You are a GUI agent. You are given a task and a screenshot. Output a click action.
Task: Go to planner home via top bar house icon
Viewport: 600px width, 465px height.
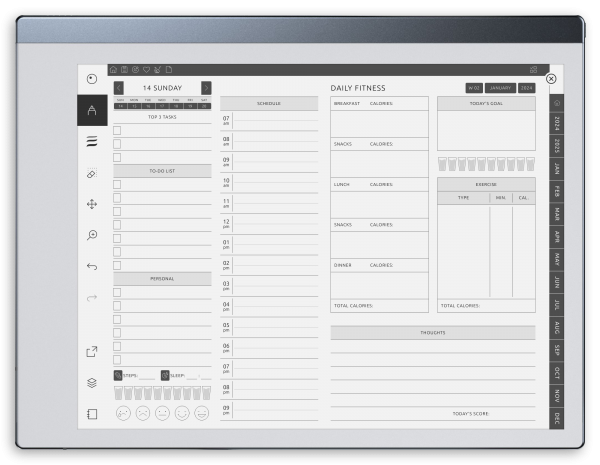[x=113, y=70]
